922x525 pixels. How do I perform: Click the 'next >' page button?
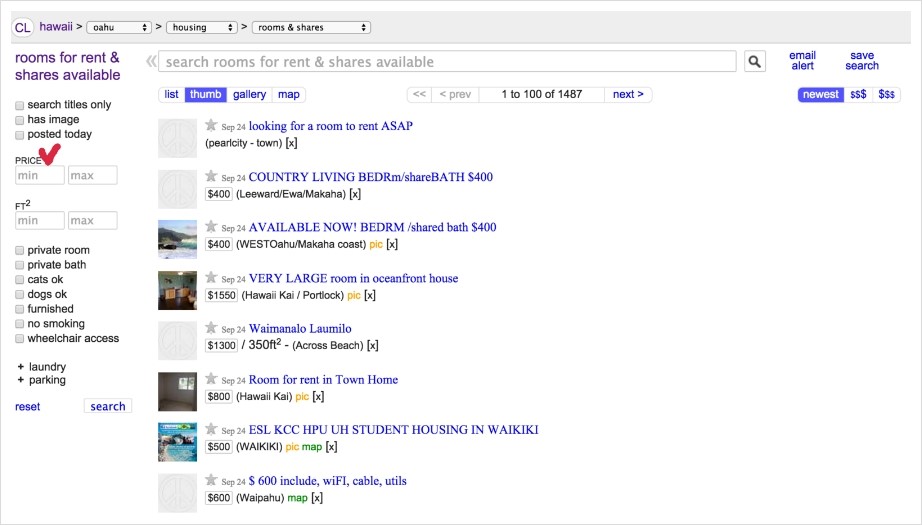(629, 95)
